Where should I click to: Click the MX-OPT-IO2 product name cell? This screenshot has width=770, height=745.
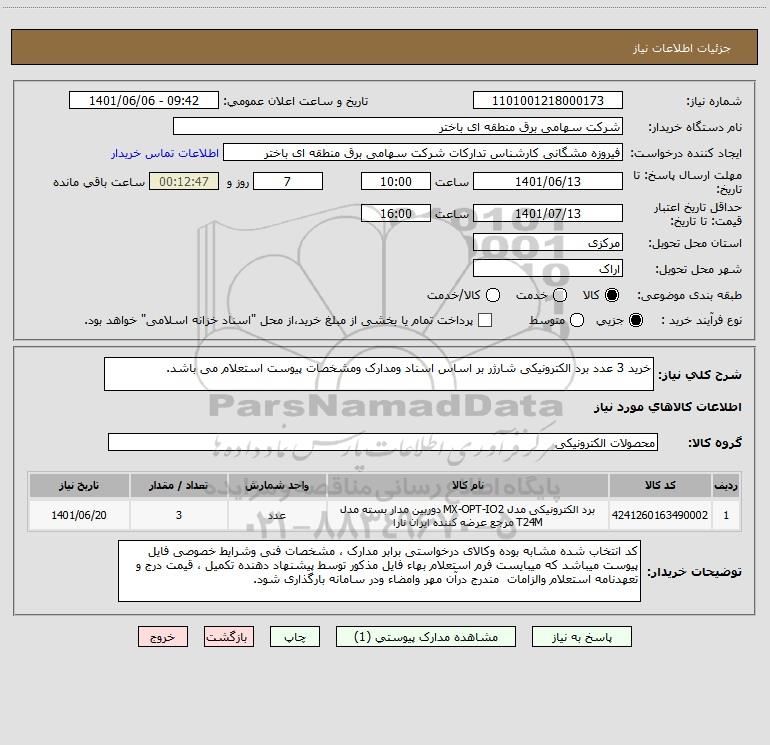click(468, 515)
